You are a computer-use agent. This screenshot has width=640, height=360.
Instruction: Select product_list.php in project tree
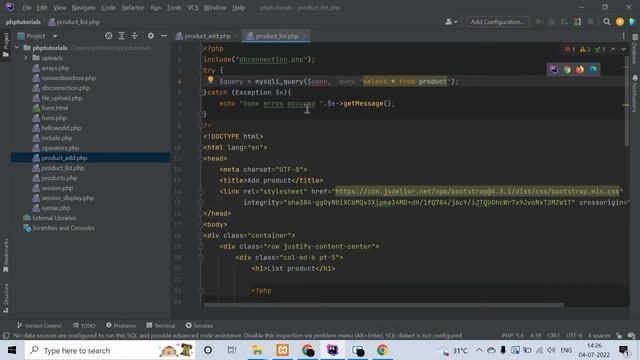point(62,168)
